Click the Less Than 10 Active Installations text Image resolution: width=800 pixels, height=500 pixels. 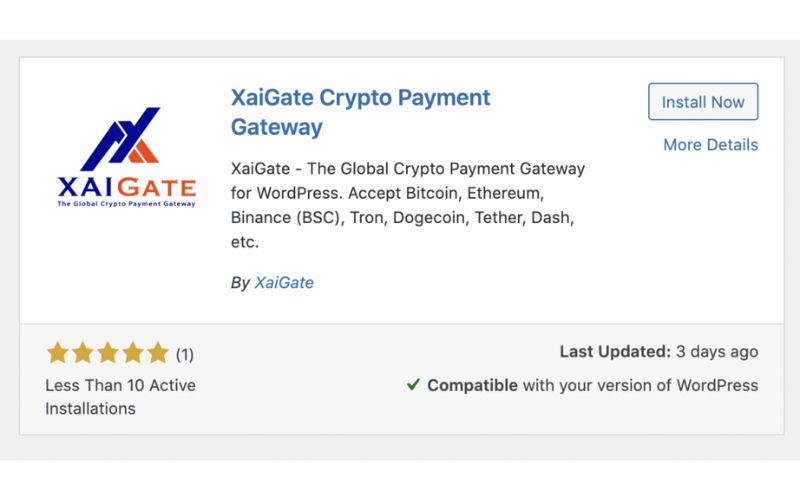click(x=120, y=396)
